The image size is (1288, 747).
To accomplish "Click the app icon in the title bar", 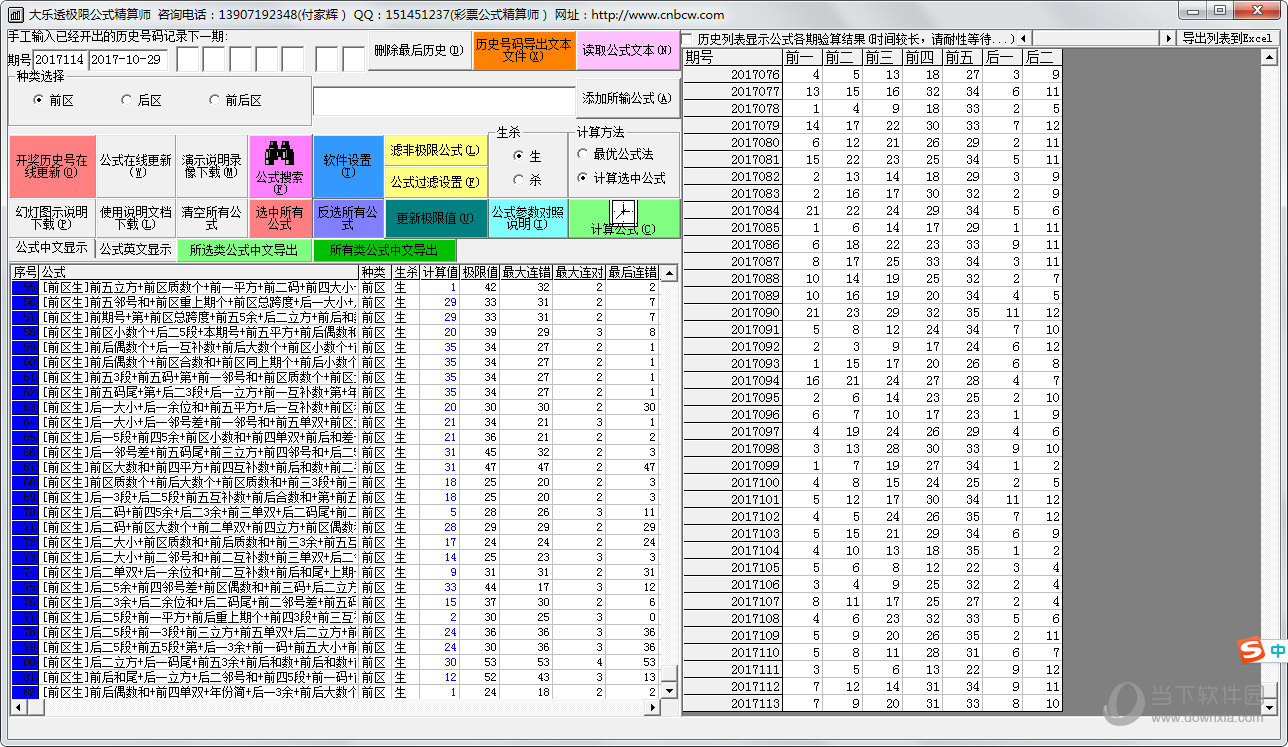I will 15,15.
